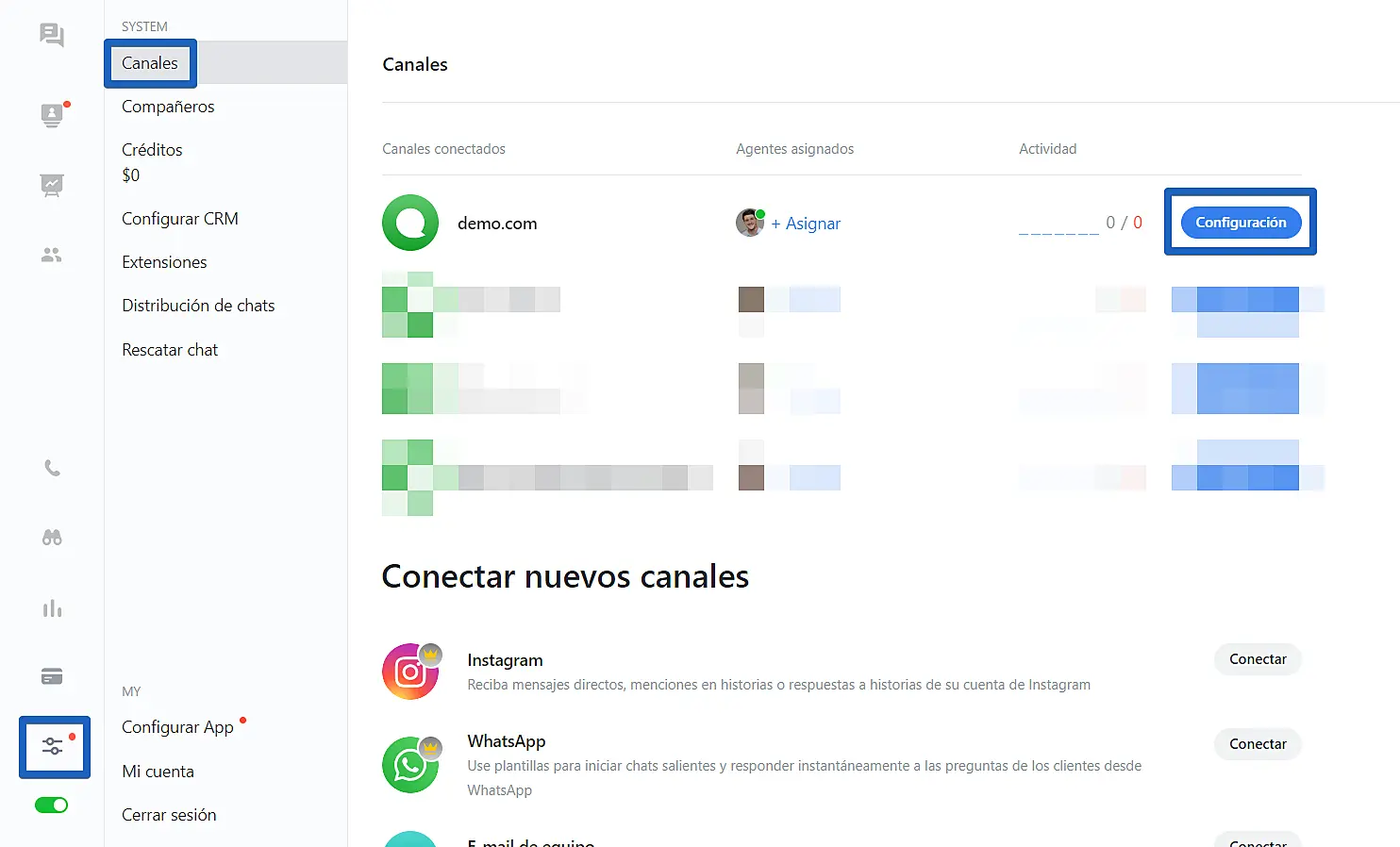The image size is (1400, 847).
Task: Connect the Instagram channel
Action: point(1258,659)
